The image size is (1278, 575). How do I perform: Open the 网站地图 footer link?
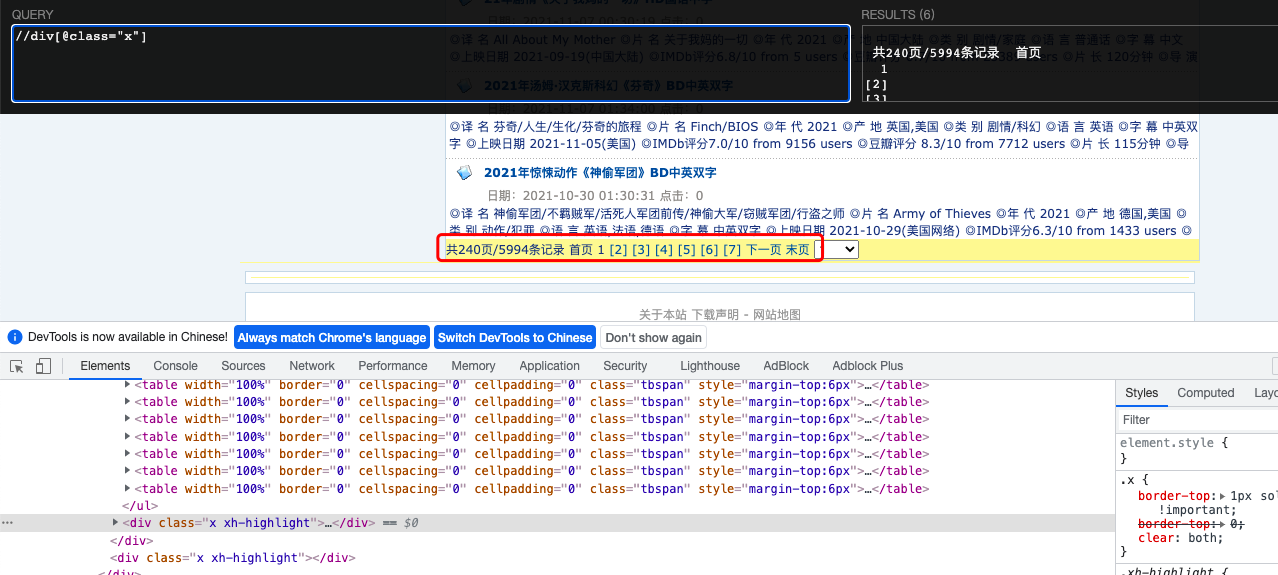[777, 314]
